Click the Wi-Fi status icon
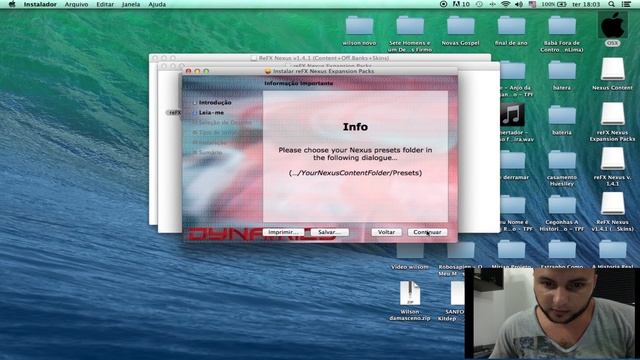The height and width of the screenshot is (360, 640). pyautogui.click(x=505, y=4)
